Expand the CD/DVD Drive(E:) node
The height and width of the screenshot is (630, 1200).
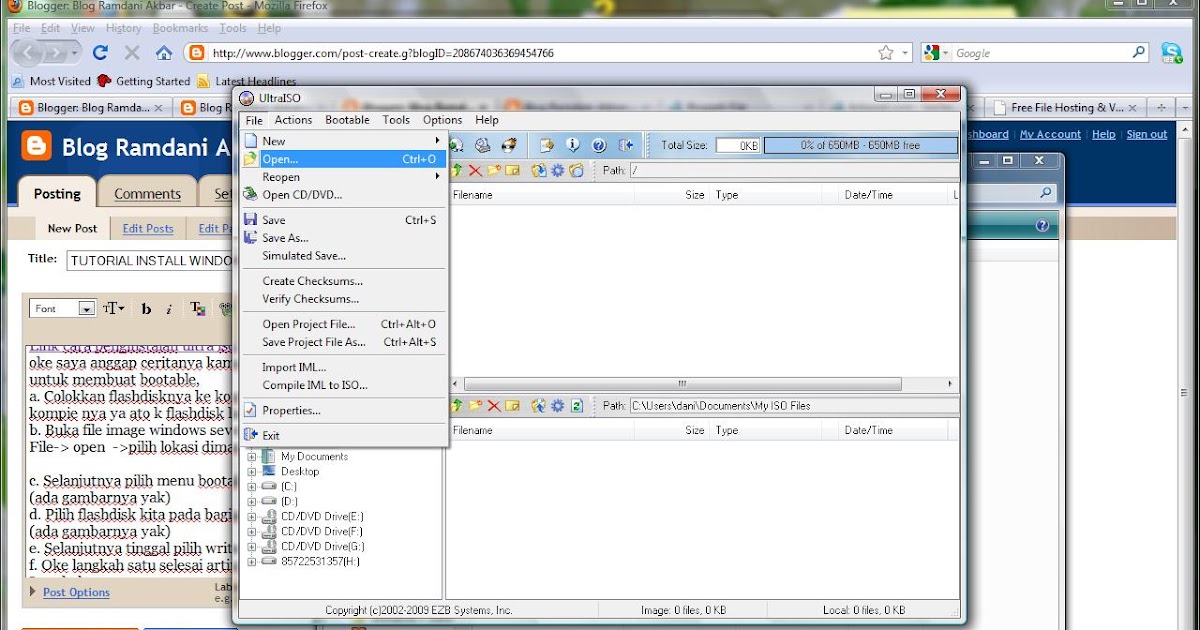[252, 517]
